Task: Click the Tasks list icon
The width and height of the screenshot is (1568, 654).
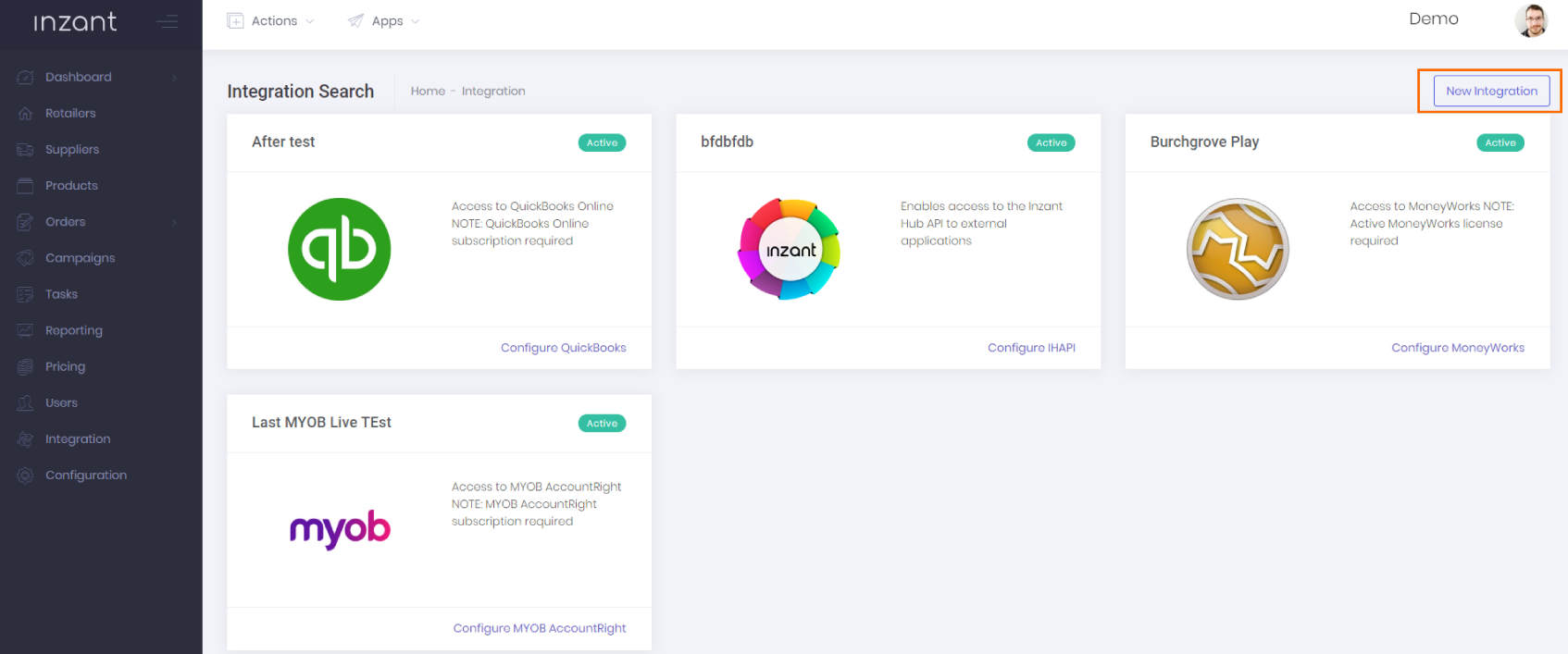Action: (25, 294)
